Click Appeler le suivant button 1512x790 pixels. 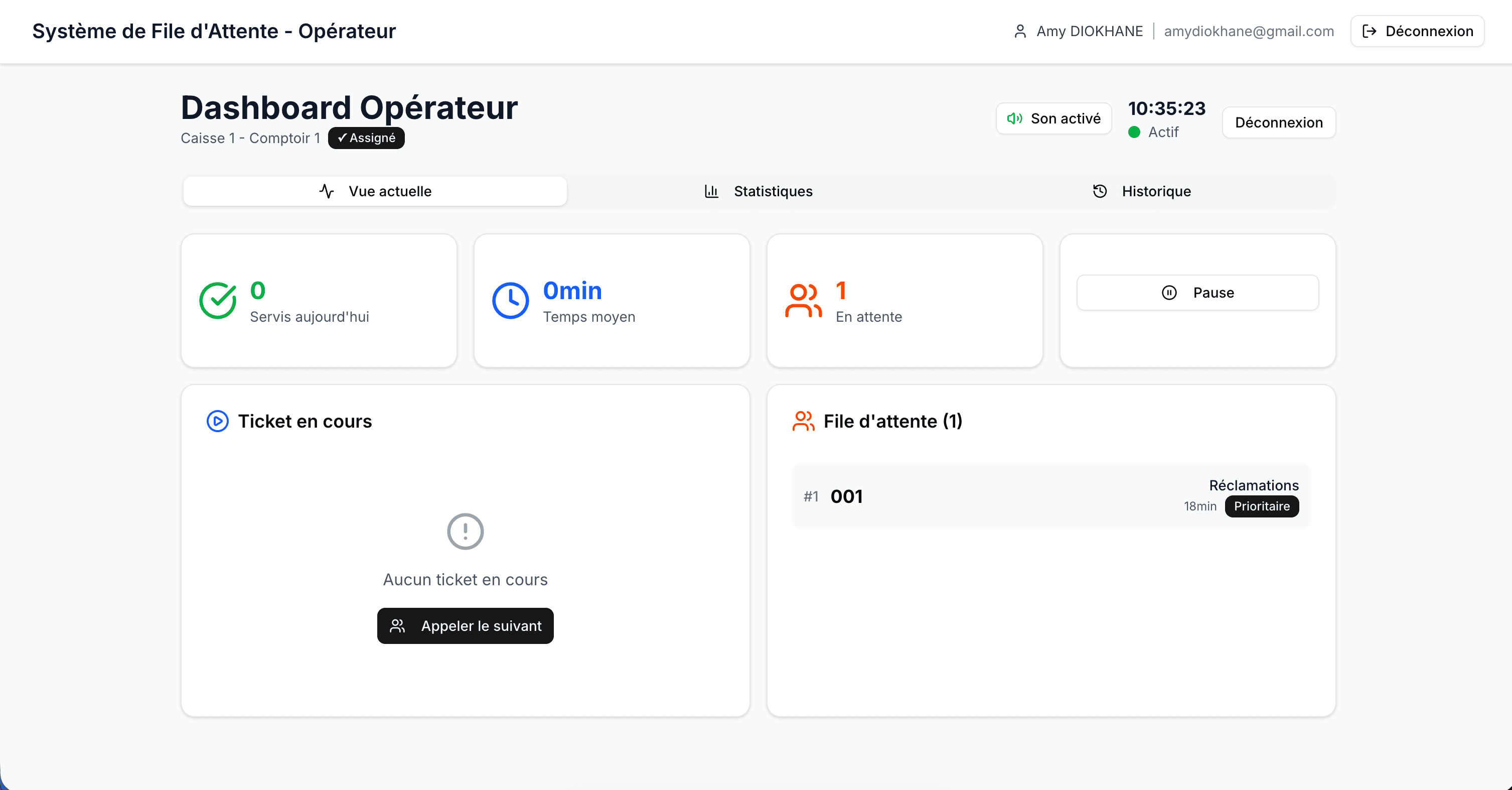tap(465, 625)
